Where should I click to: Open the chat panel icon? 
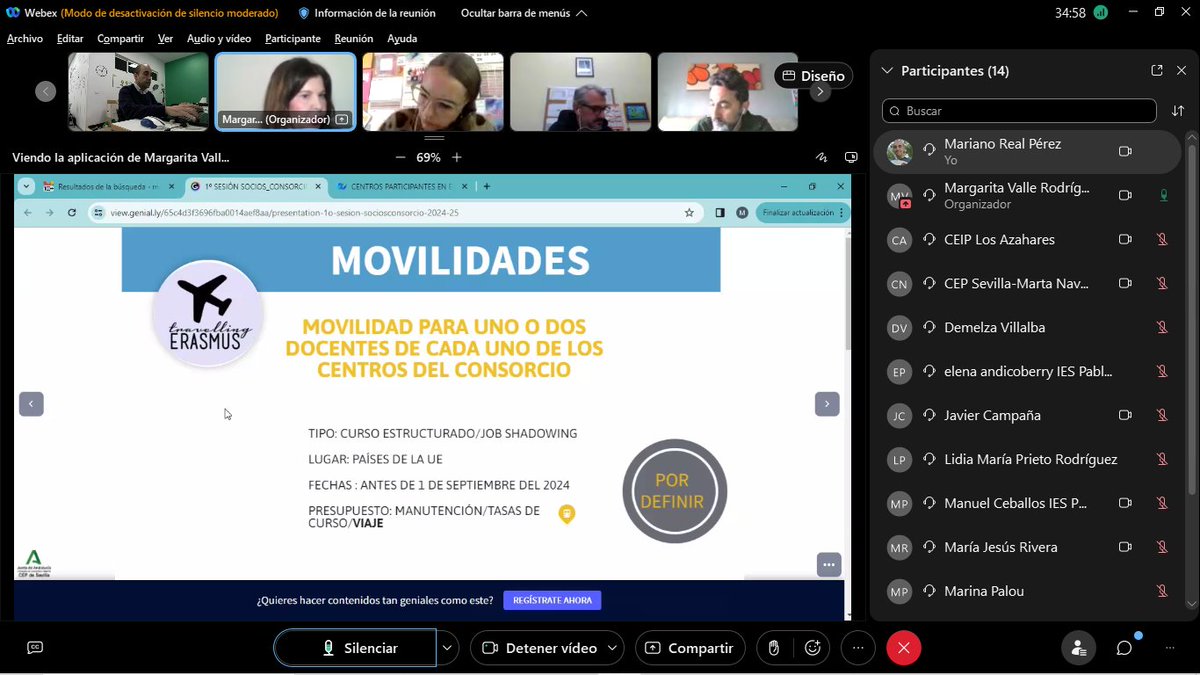(1123, 649)
